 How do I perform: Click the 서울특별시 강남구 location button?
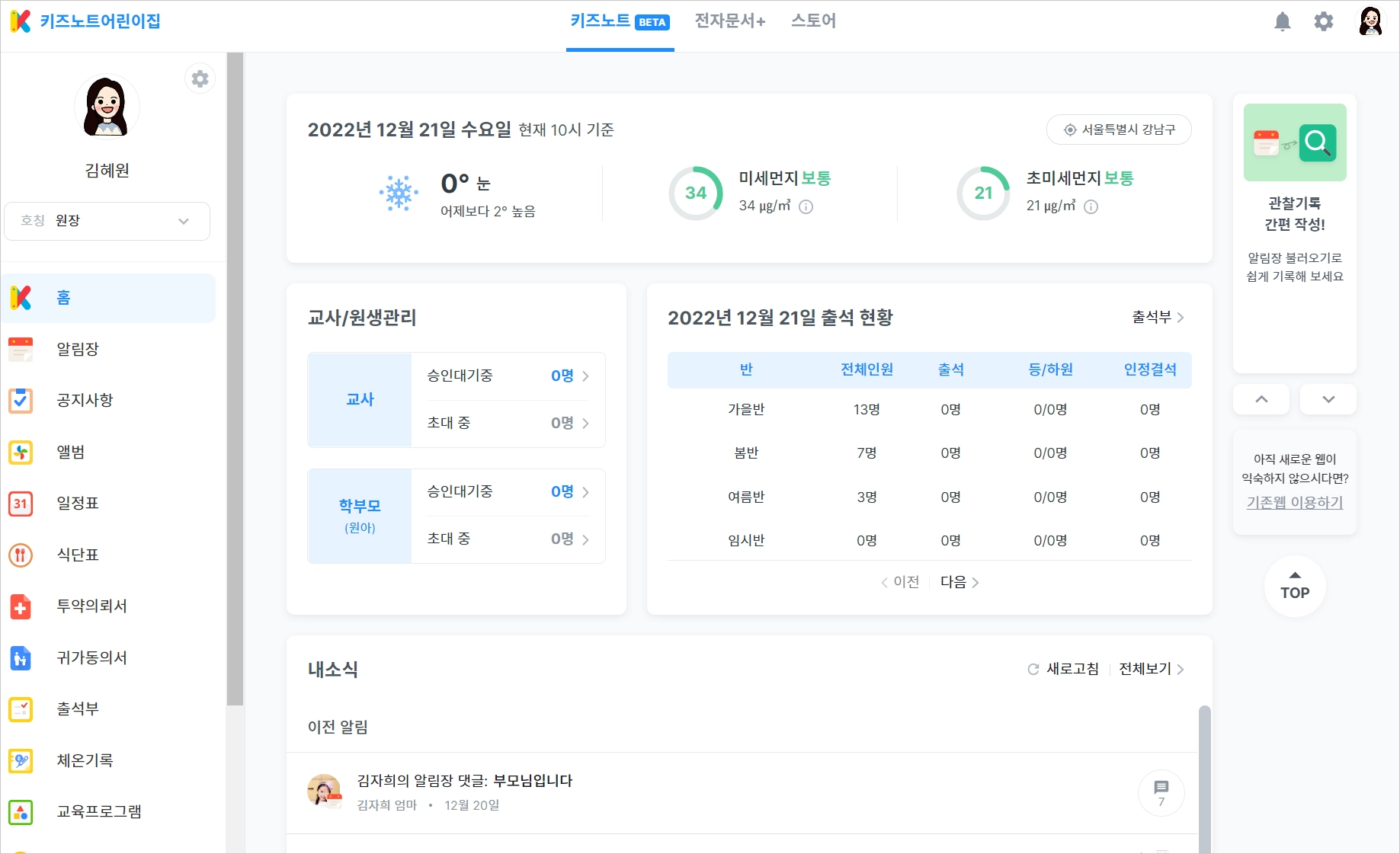[1119, 130]
